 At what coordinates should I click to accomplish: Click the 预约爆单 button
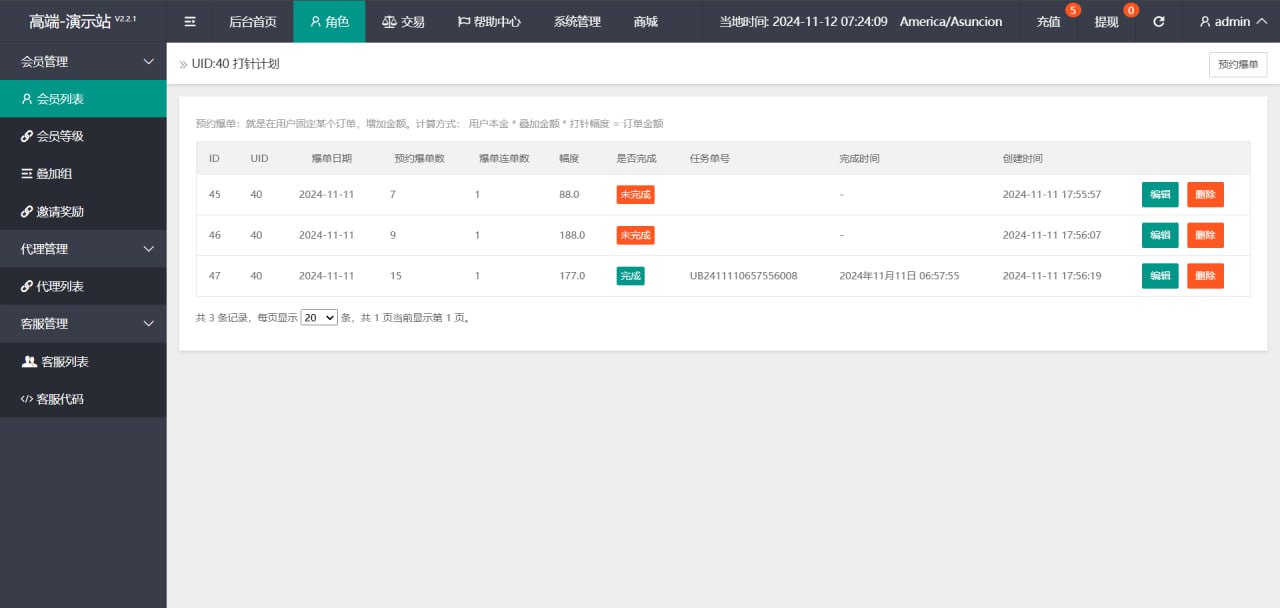click(1238, 64)
